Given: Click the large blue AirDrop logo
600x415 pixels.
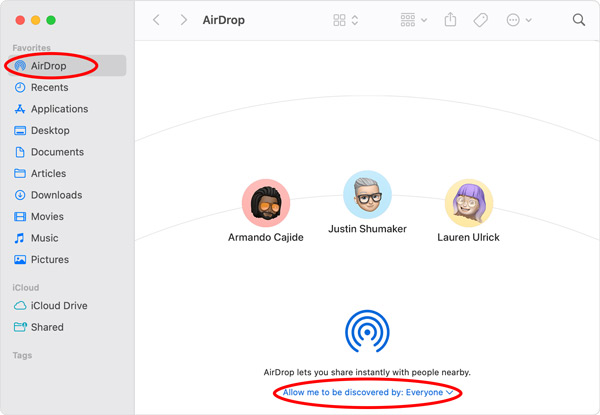Looking at the screenshot, I should [x=367, y=331].
